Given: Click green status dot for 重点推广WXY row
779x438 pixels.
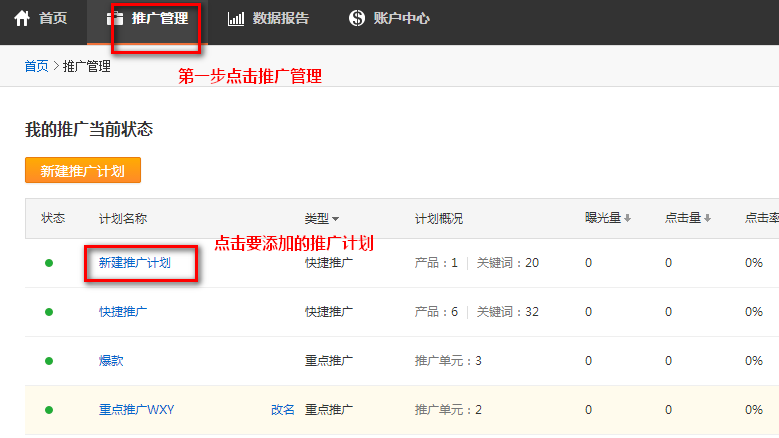Looking at the screenshot, I should [x=48, y=409].
